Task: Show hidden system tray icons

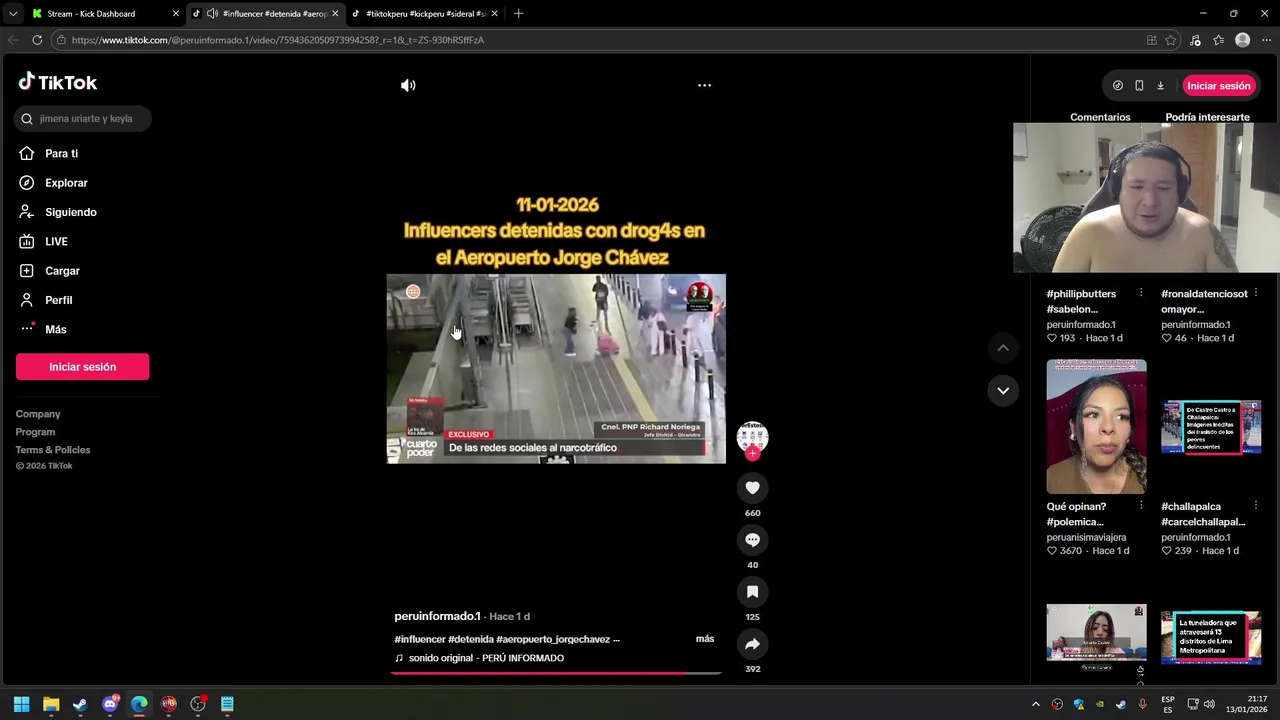Action: click(x=1035, y=704)
